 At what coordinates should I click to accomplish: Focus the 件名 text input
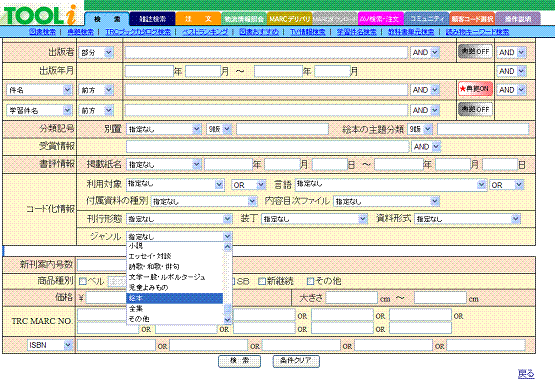[266, 90]
